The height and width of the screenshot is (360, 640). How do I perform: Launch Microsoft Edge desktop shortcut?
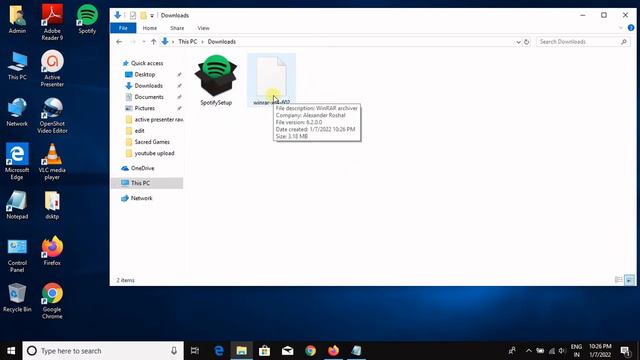17,161
